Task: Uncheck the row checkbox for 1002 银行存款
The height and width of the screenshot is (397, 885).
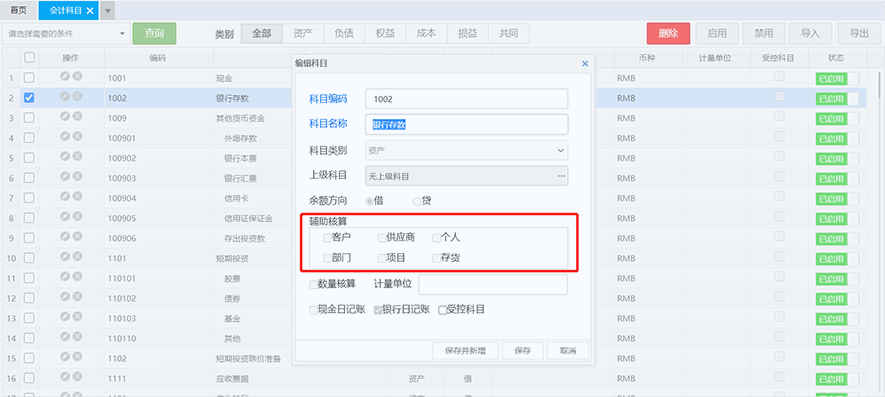Action: pos(29,98)
